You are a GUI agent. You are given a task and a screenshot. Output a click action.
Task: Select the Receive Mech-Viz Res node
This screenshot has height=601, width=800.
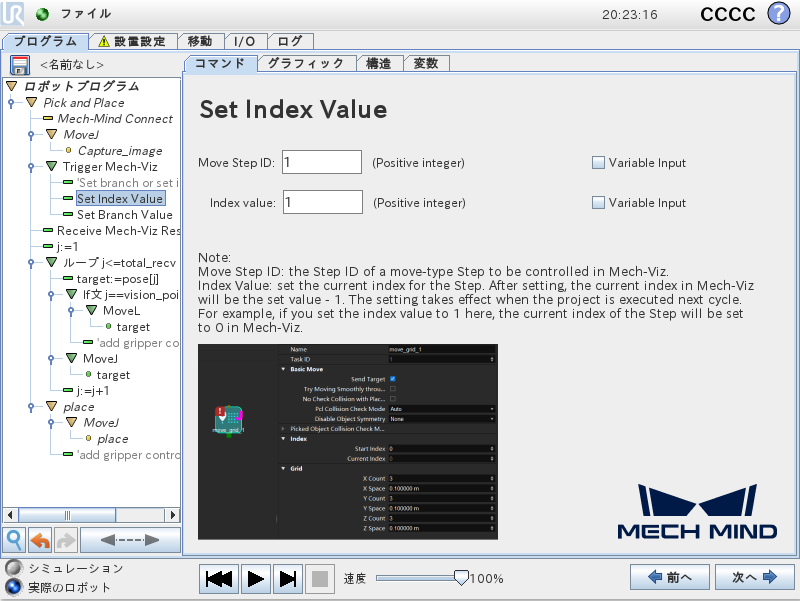pos(118,231)
